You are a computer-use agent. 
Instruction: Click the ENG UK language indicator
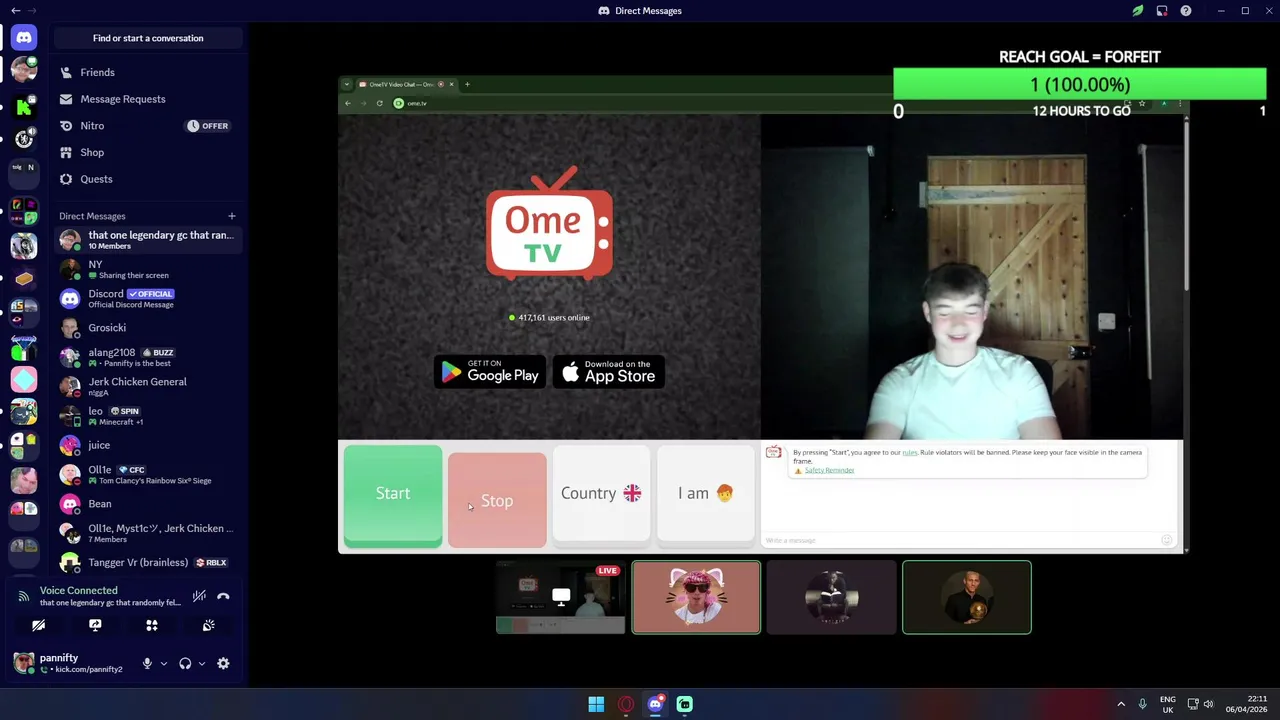1168,704
